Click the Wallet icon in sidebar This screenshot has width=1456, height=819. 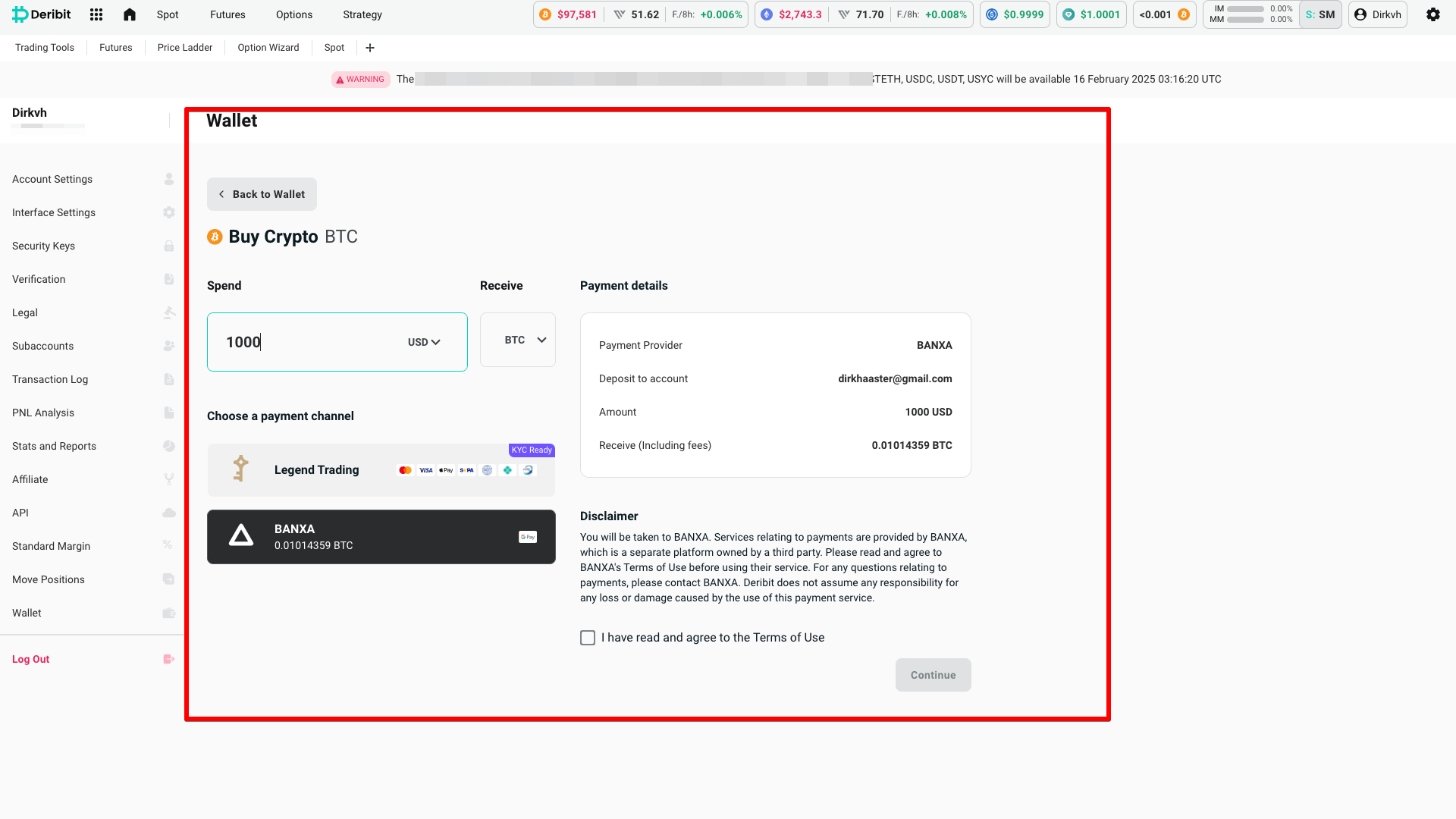tap(169, 613)
